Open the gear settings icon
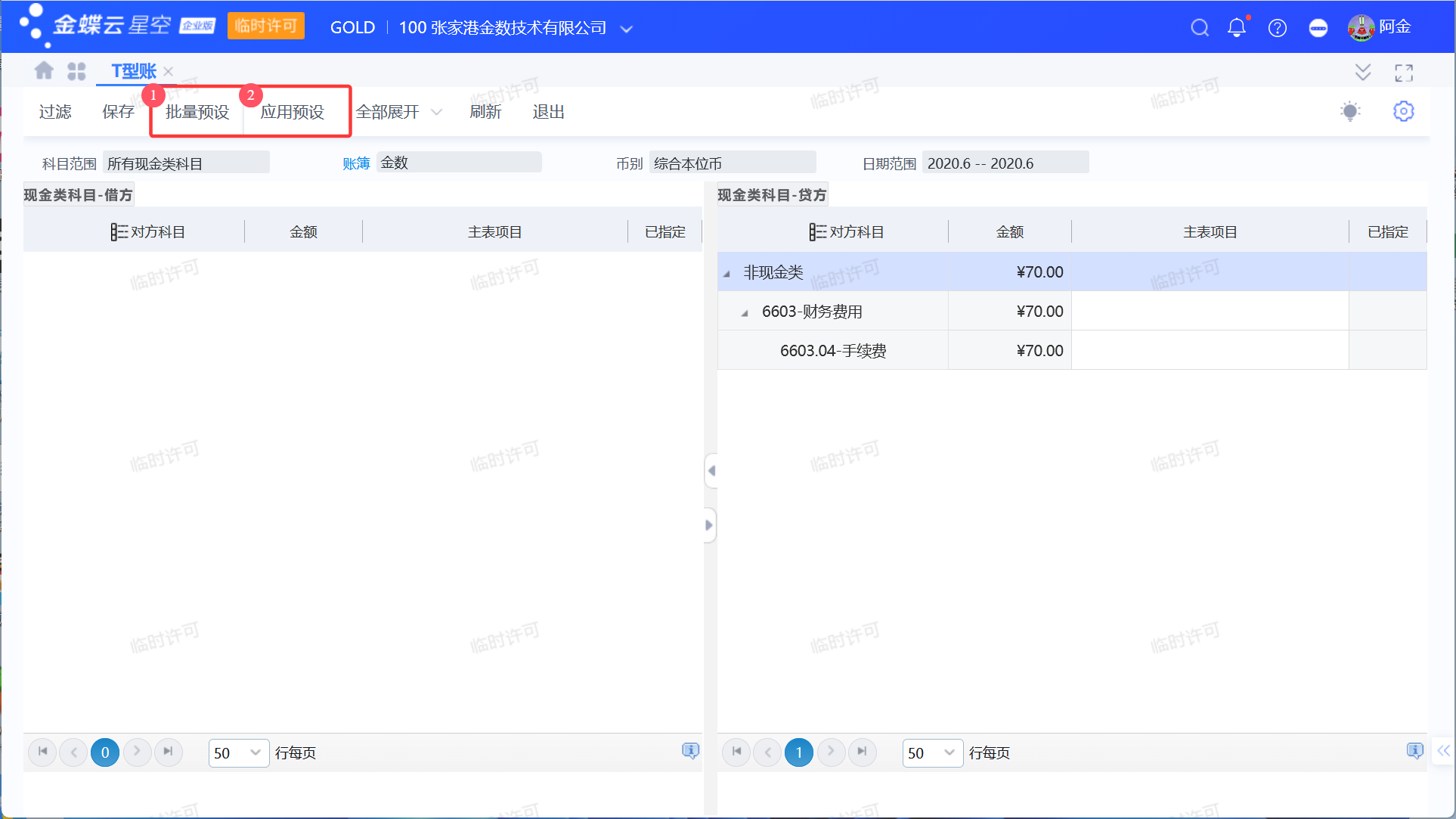Viewport: 1456px width, 819px height. (x=1403, y=112)
